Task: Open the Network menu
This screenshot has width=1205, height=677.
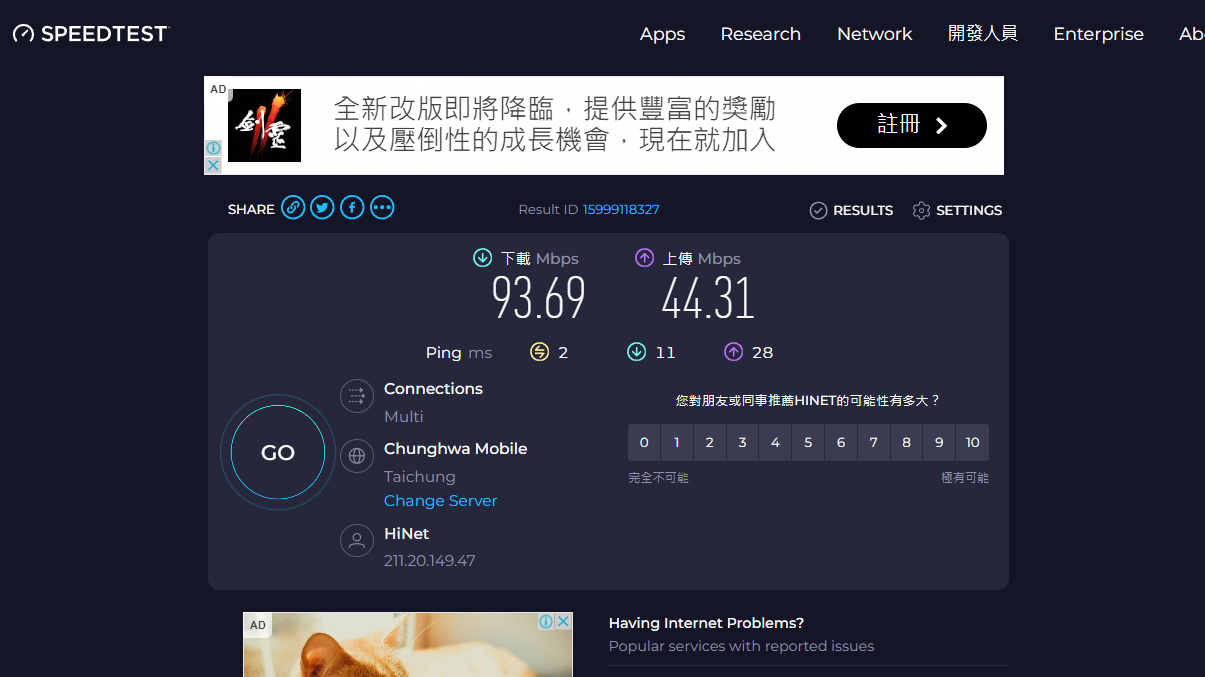Action: point(874,34)
